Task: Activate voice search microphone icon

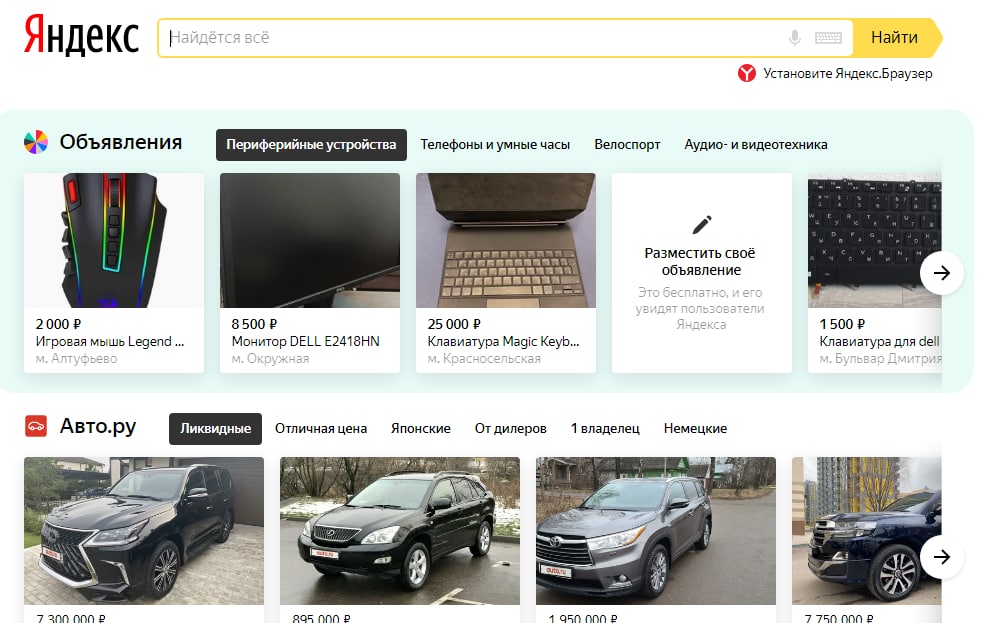Action: [795, 38]
